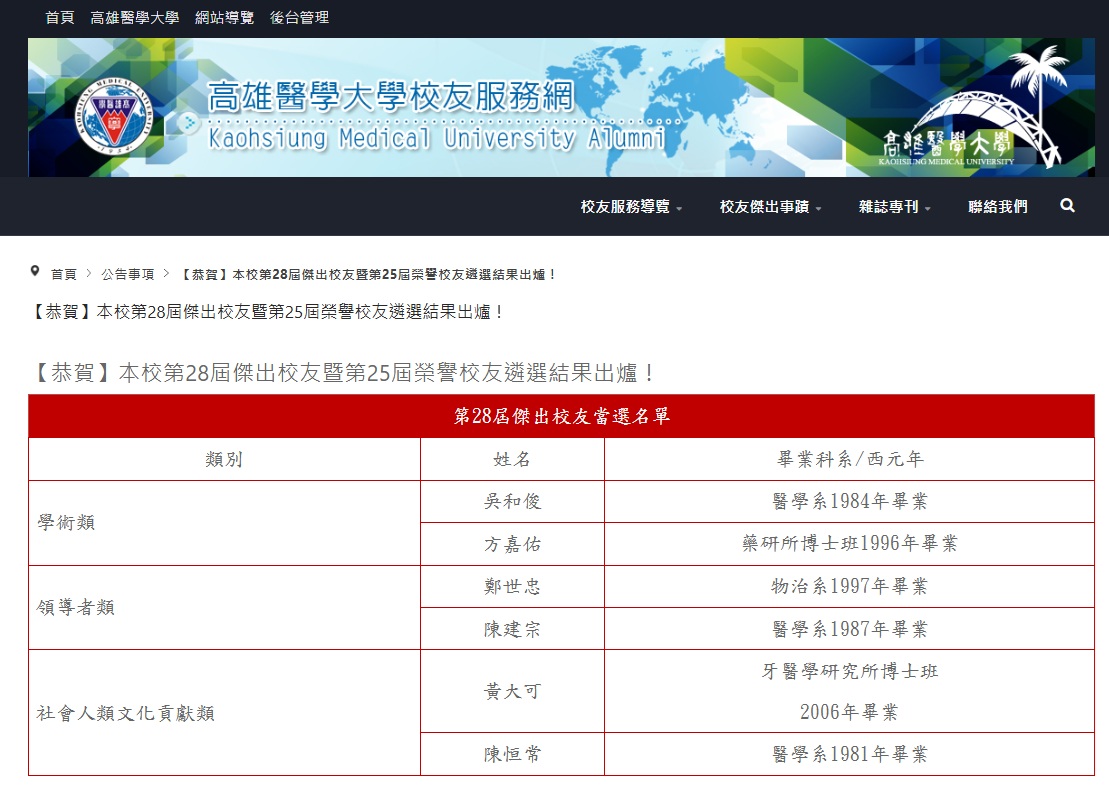Click banner text Kaohsiung Medical University Alumni
The height and width of the screenshot is (793, 1109).
coord(436,138)
